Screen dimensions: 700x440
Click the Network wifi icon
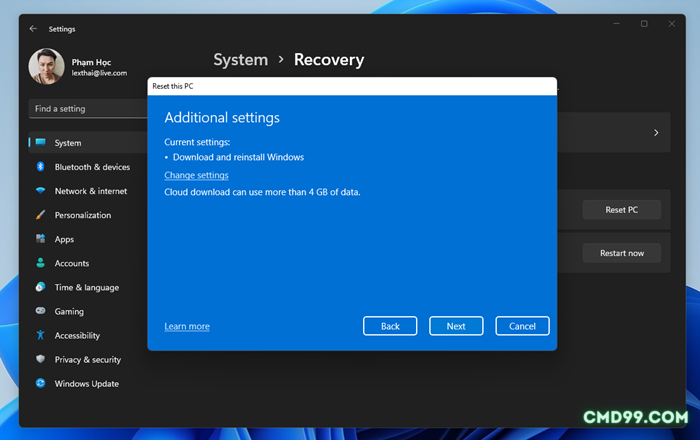[41, 191]
